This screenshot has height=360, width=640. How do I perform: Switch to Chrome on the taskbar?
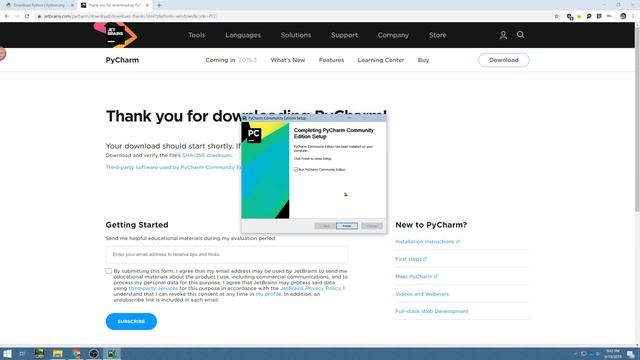(x=76, y=353)
